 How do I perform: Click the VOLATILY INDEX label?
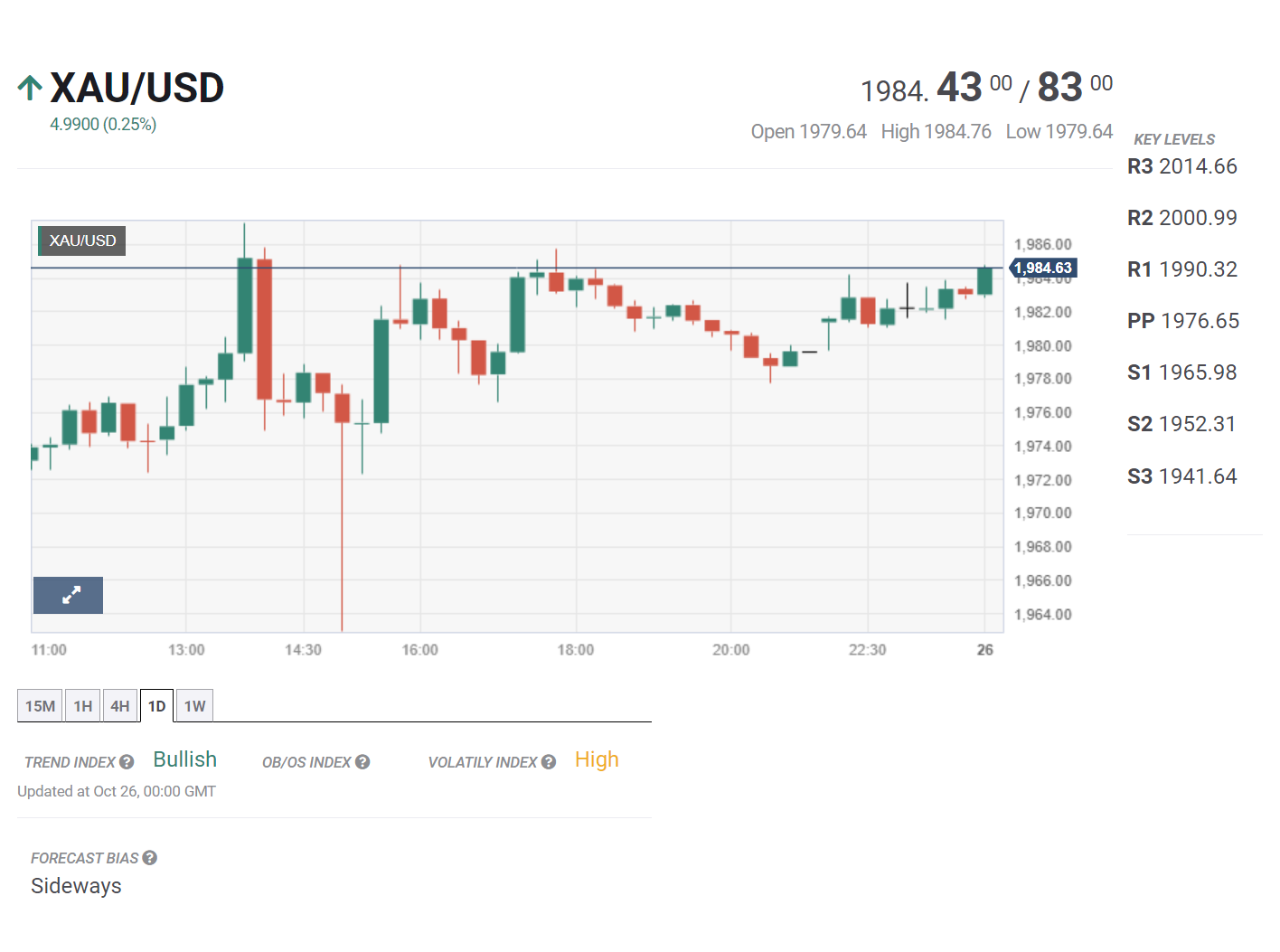click(x=483, y=762)
